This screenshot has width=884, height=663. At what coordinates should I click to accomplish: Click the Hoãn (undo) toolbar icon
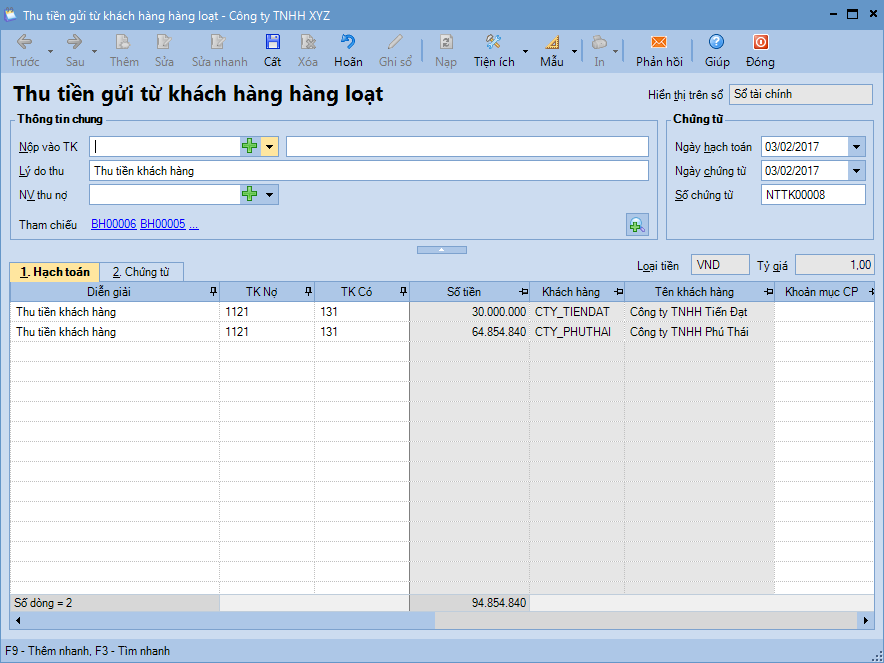[x=348, y=50]
